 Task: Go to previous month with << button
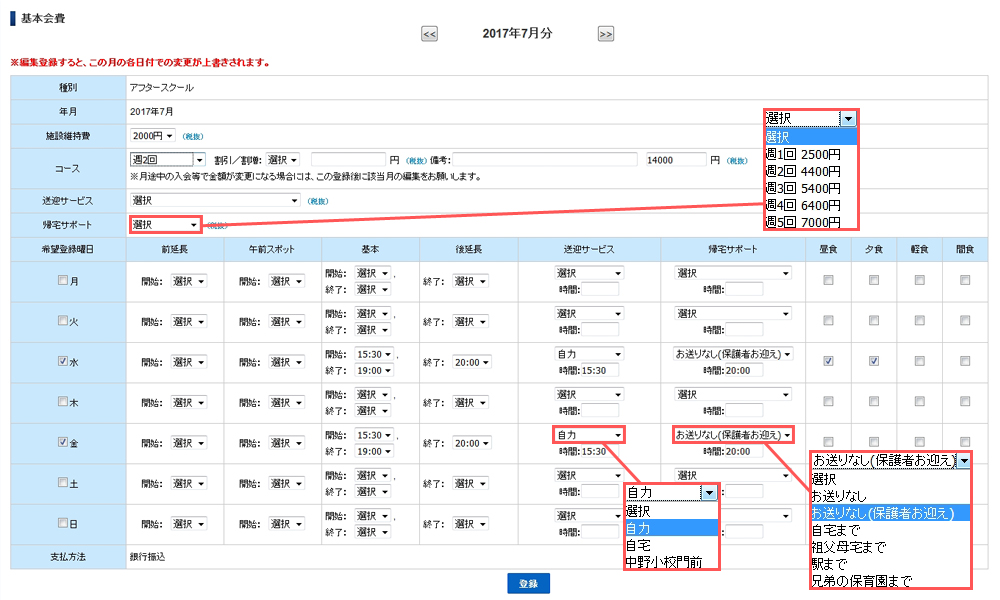point(429,34)
